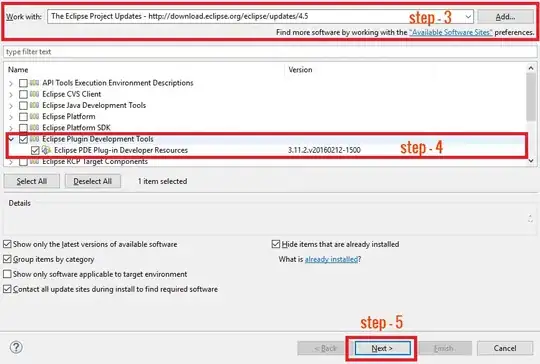Uncheck Eclipse Plugin Development Tools checkbox
This screenshot has height=364, width=540.
point(23,139)
